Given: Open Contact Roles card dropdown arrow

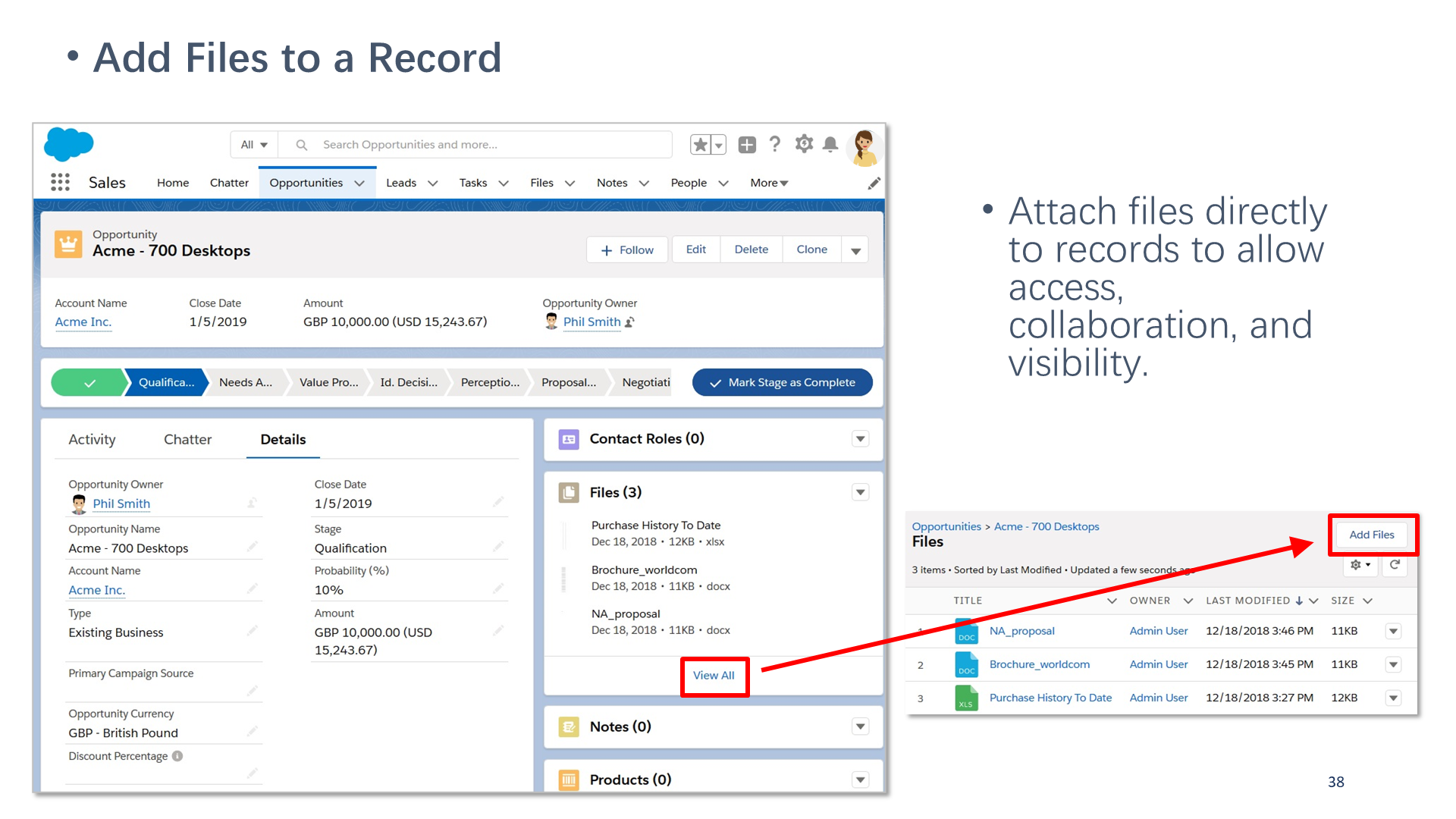Looking at the screenshot, I should [860, 439].
